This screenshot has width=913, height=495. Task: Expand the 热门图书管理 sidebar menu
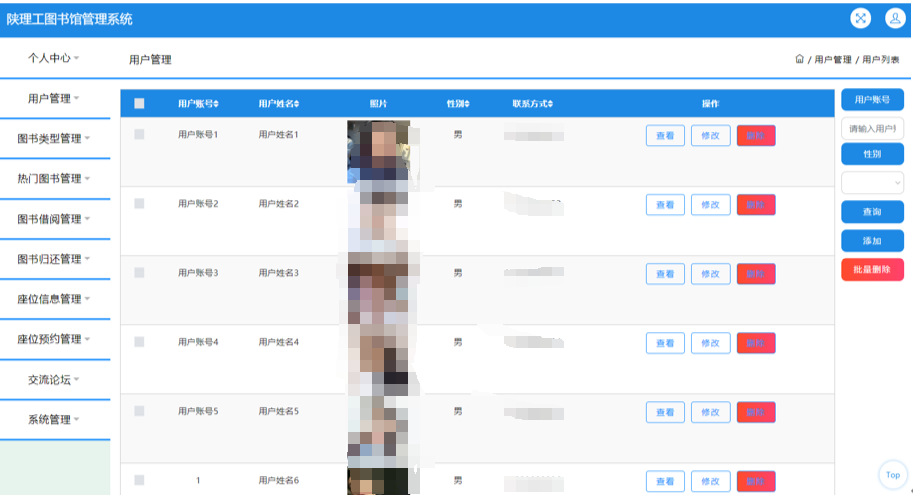pos(54,179)
